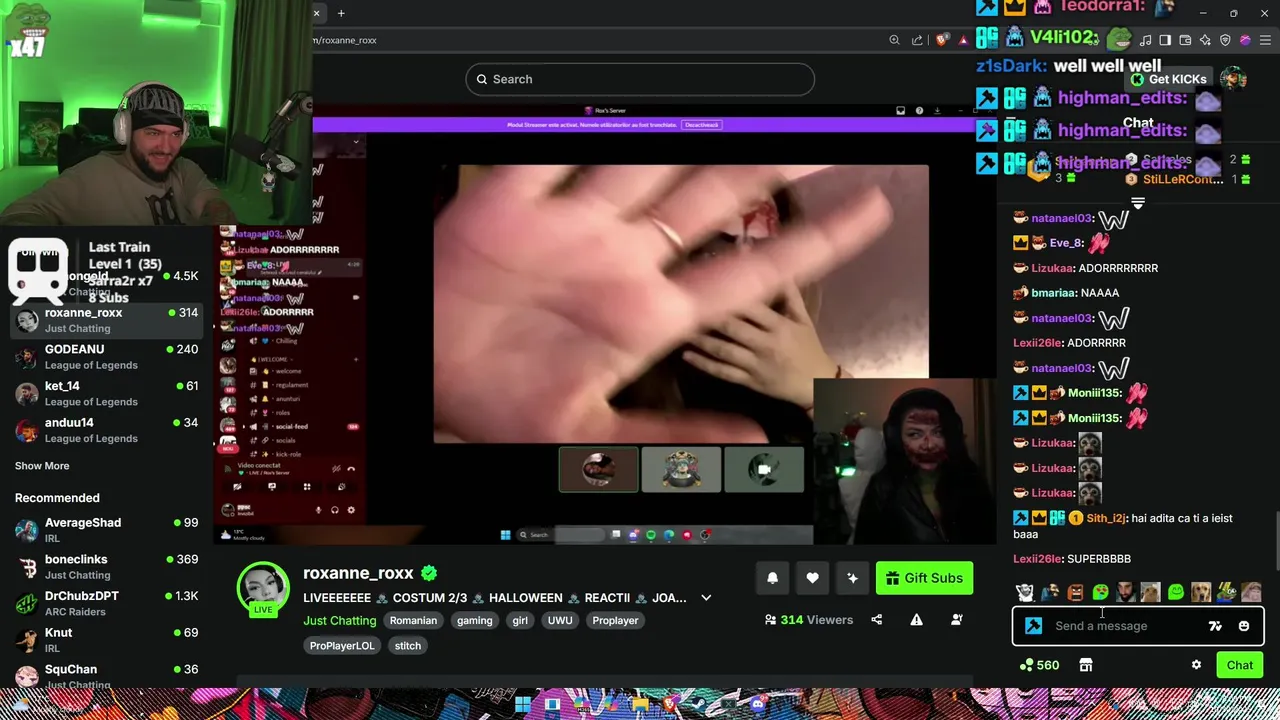This screenshot has height=720, width=1280.
Task: Open Brave browser from the taskbar
Action: click(668, 705)
